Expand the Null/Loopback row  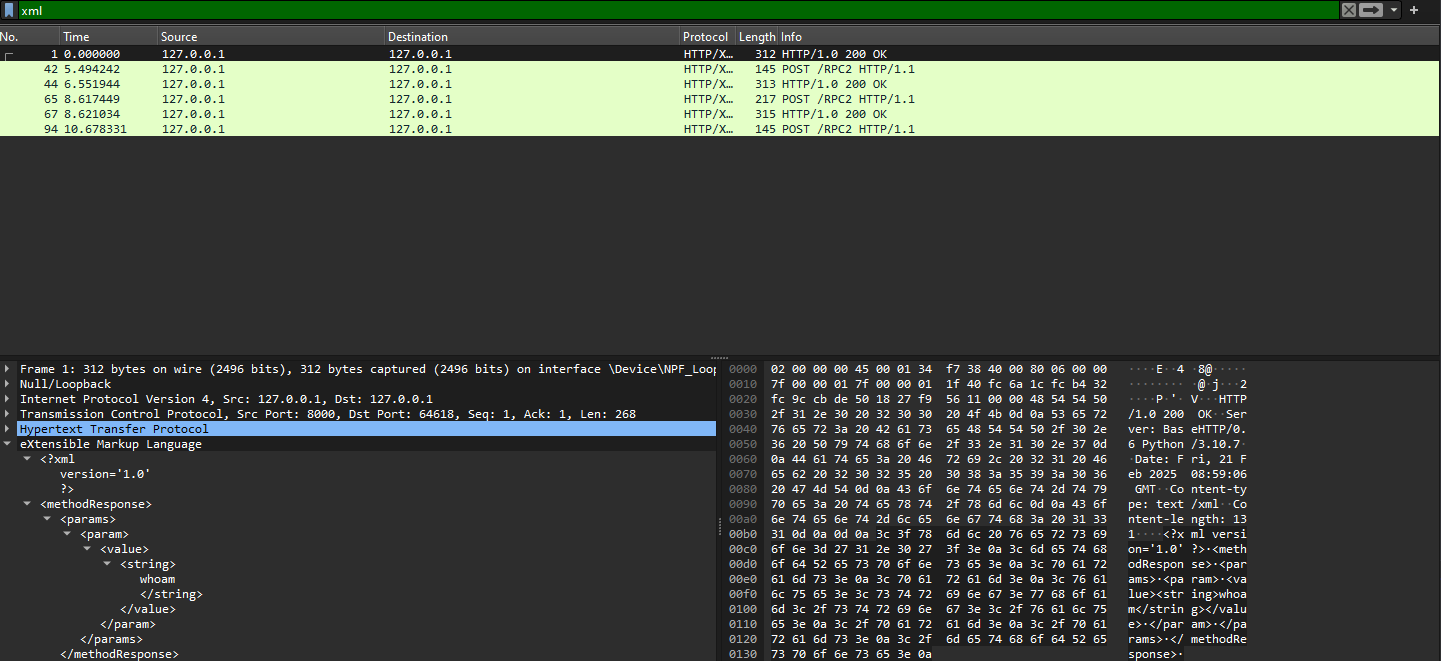(x=9, y=384)
